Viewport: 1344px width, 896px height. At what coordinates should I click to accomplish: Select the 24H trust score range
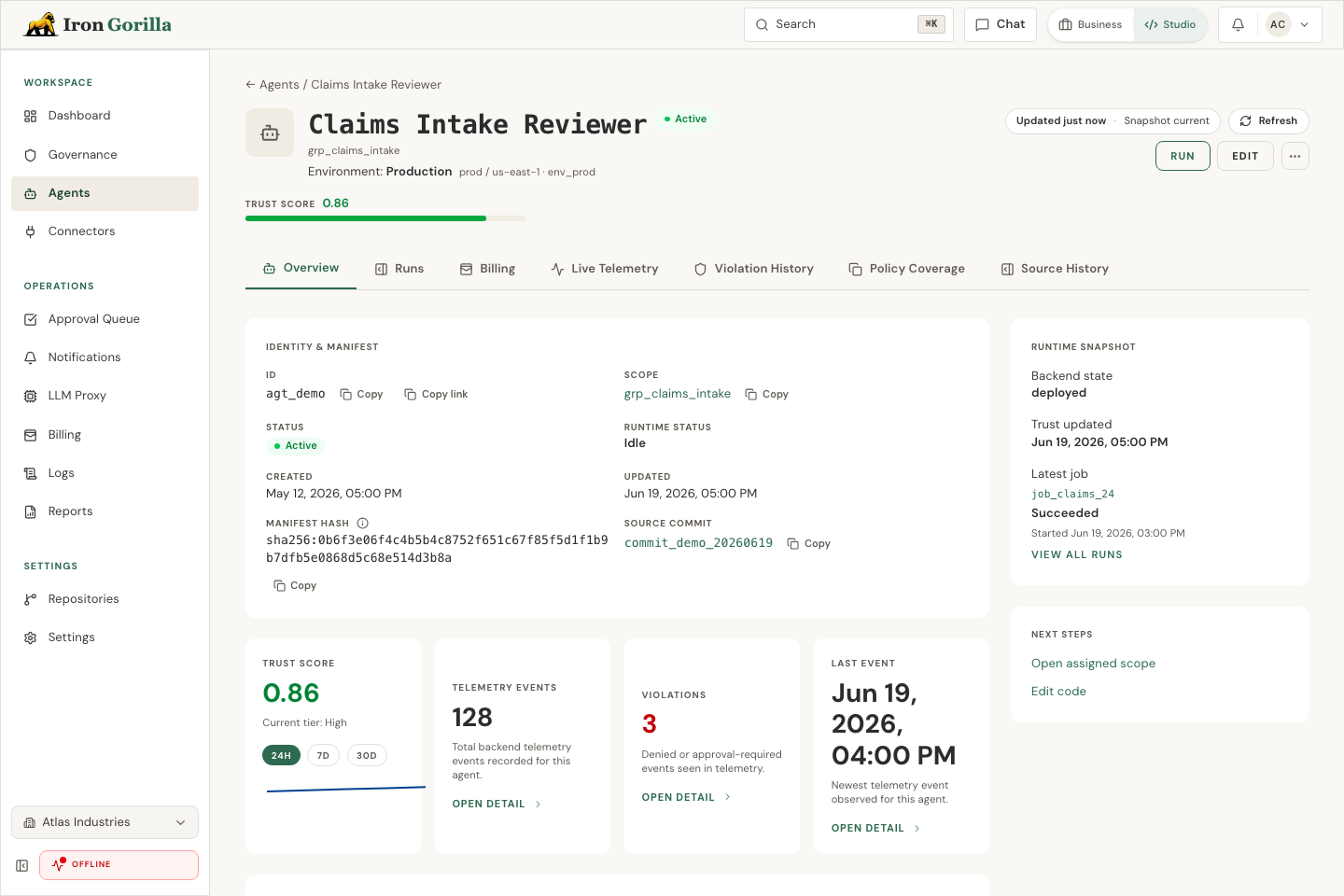281,755
